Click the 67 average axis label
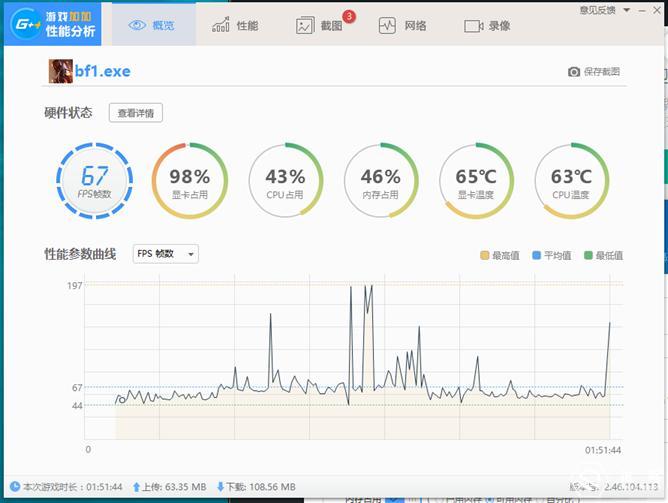This screenshot has height=503, width=668. tap(77, 388)
